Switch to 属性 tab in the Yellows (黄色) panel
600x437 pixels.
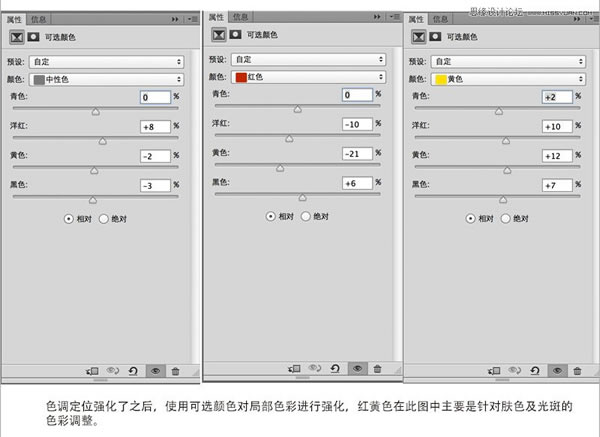tap(416, 19)
